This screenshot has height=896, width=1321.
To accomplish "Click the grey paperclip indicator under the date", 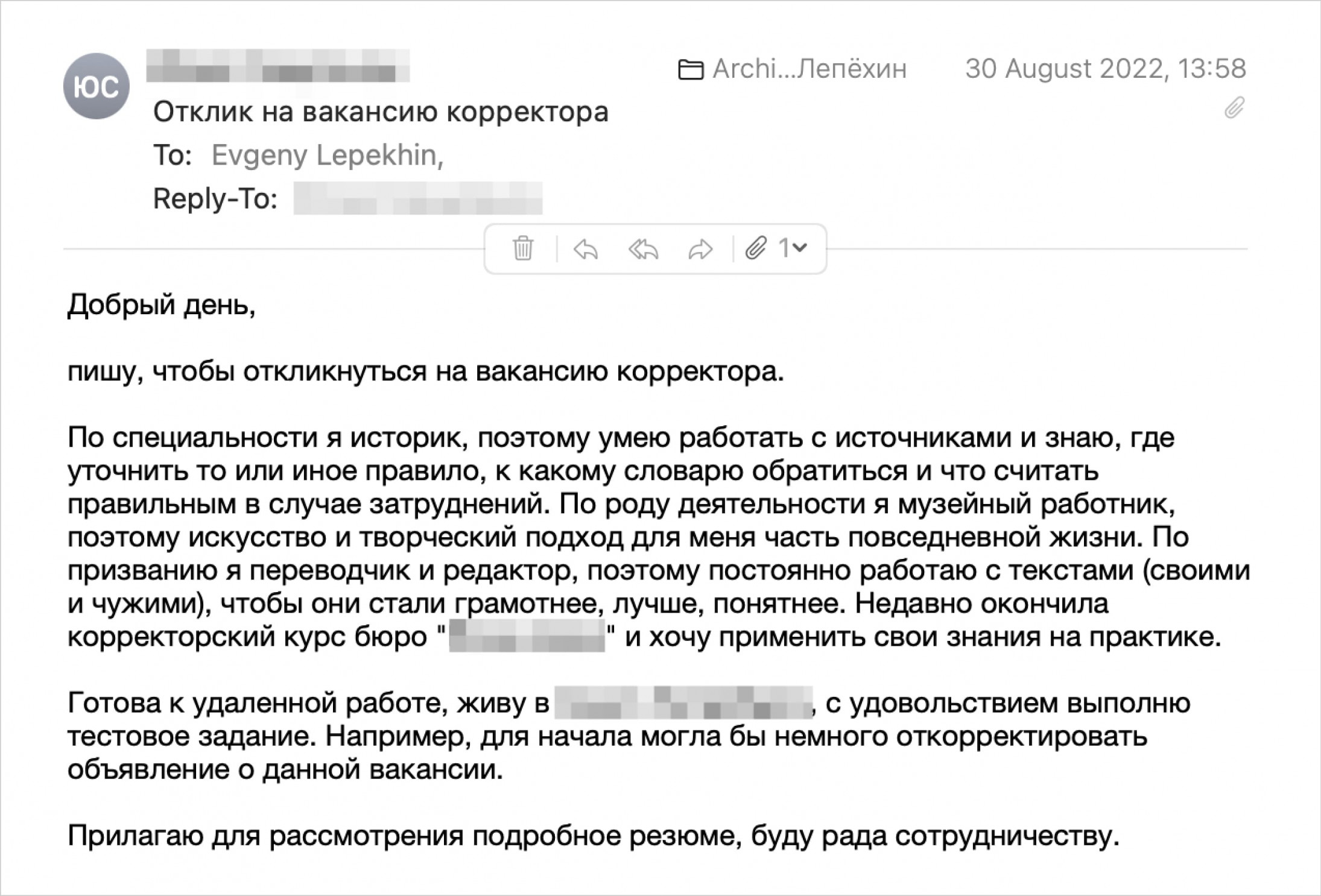I will coord(1234,108).
